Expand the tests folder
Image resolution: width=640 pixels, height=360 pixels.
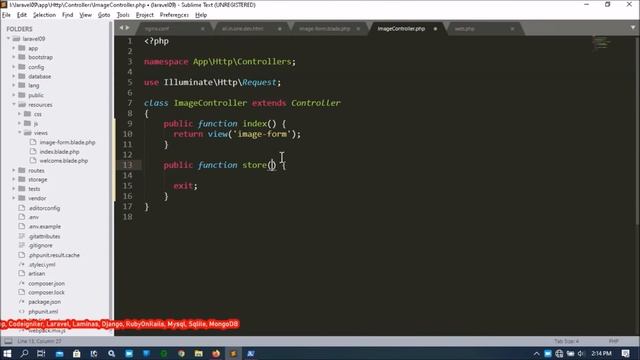pyautogui.click(x=13, y=189)
